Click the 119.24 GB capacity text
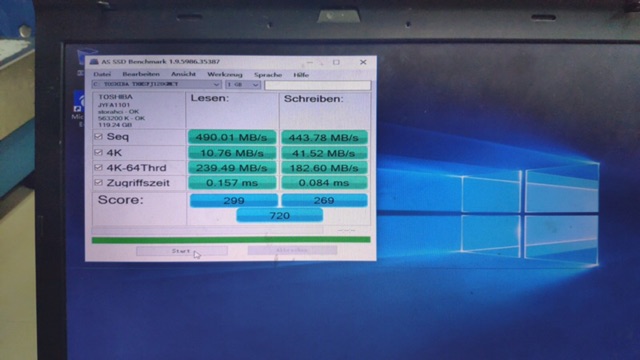Screen dimensions: 640x360 115,125
